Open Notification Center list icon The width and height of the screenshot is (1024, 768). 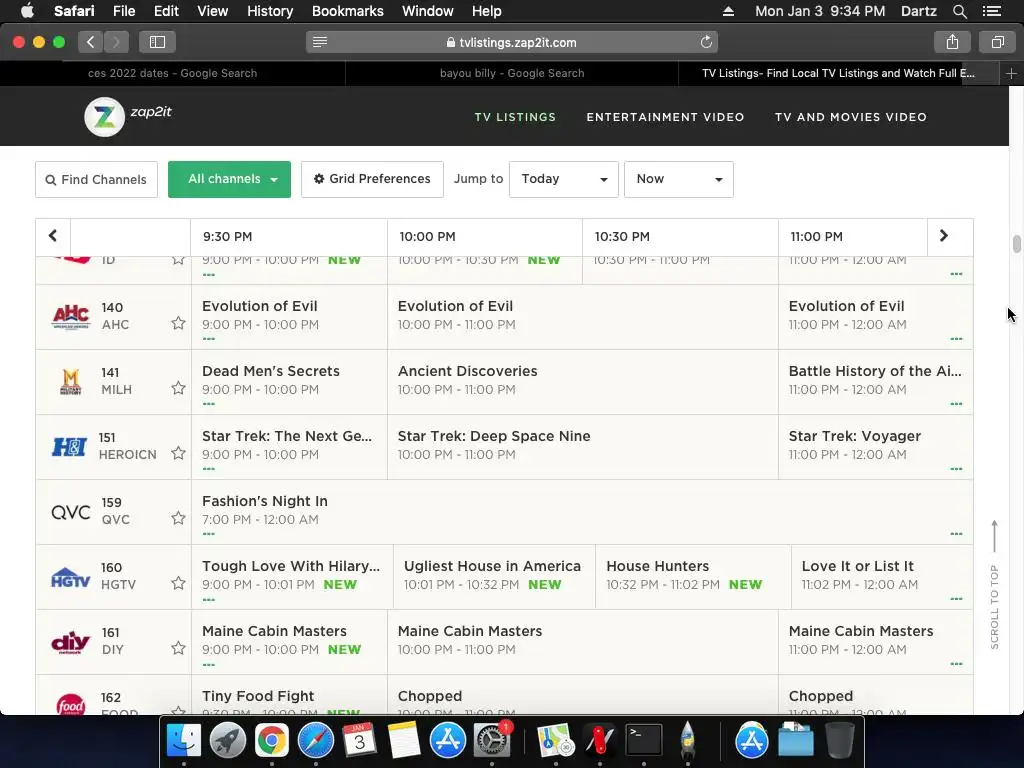click(991, 11)
